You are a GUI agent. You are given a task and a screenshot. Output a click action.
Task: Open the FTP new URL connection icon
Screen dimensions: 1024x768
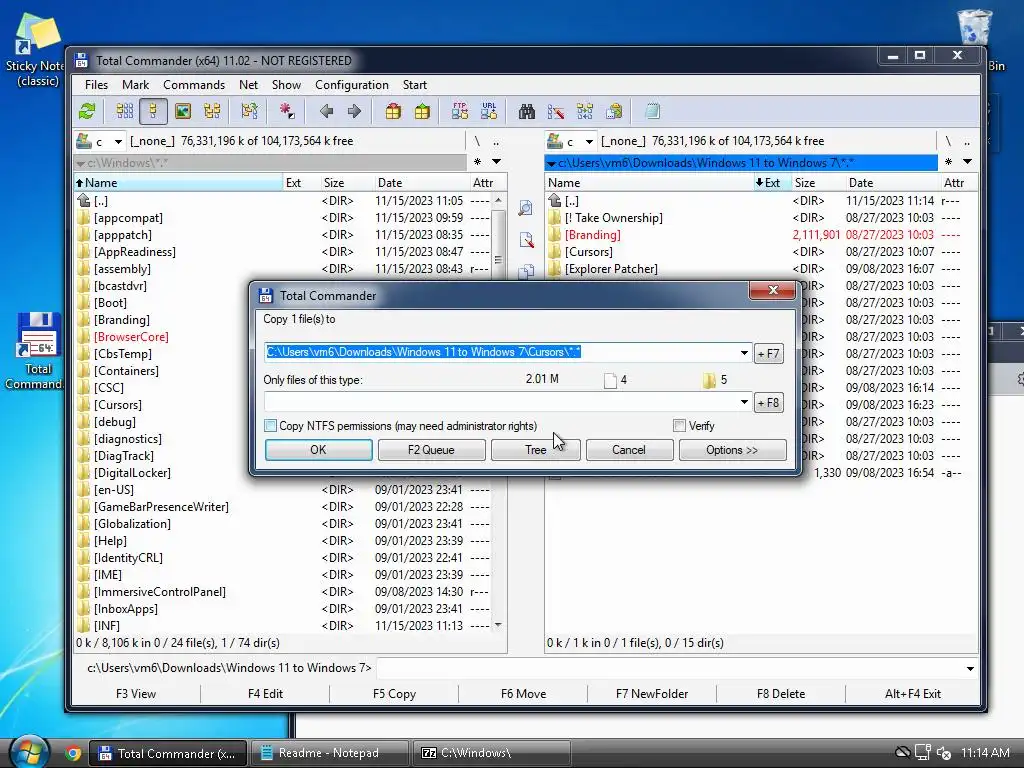tap(489, 111)
